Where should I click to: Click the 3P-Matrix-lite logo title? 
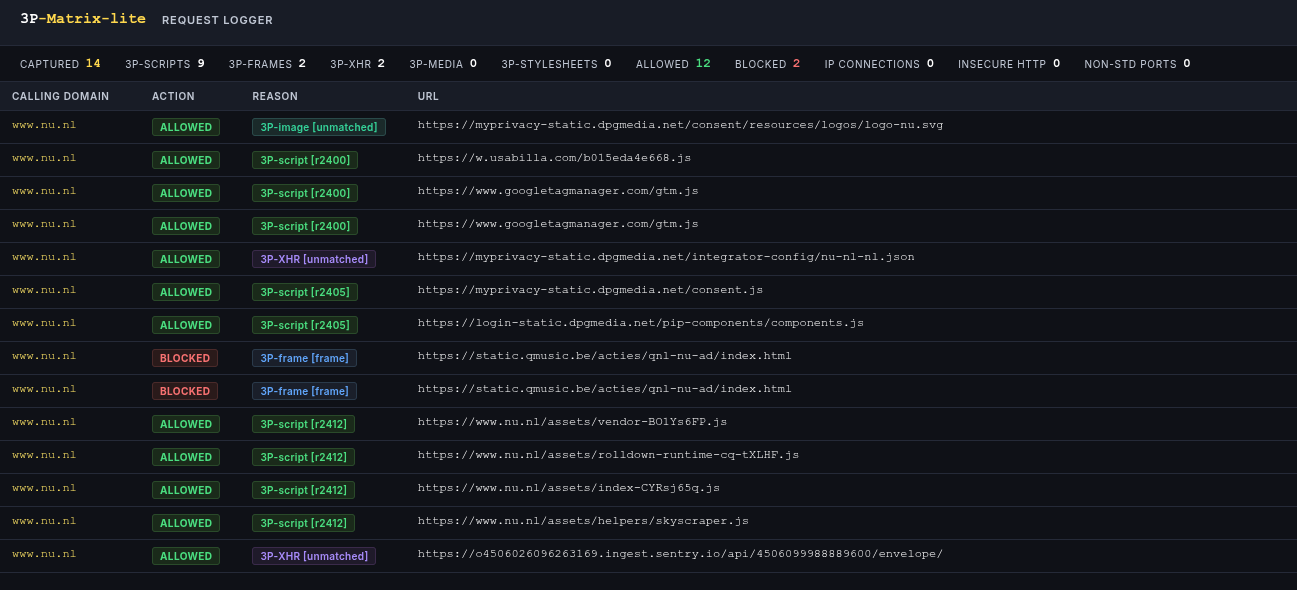click(83, 19)
